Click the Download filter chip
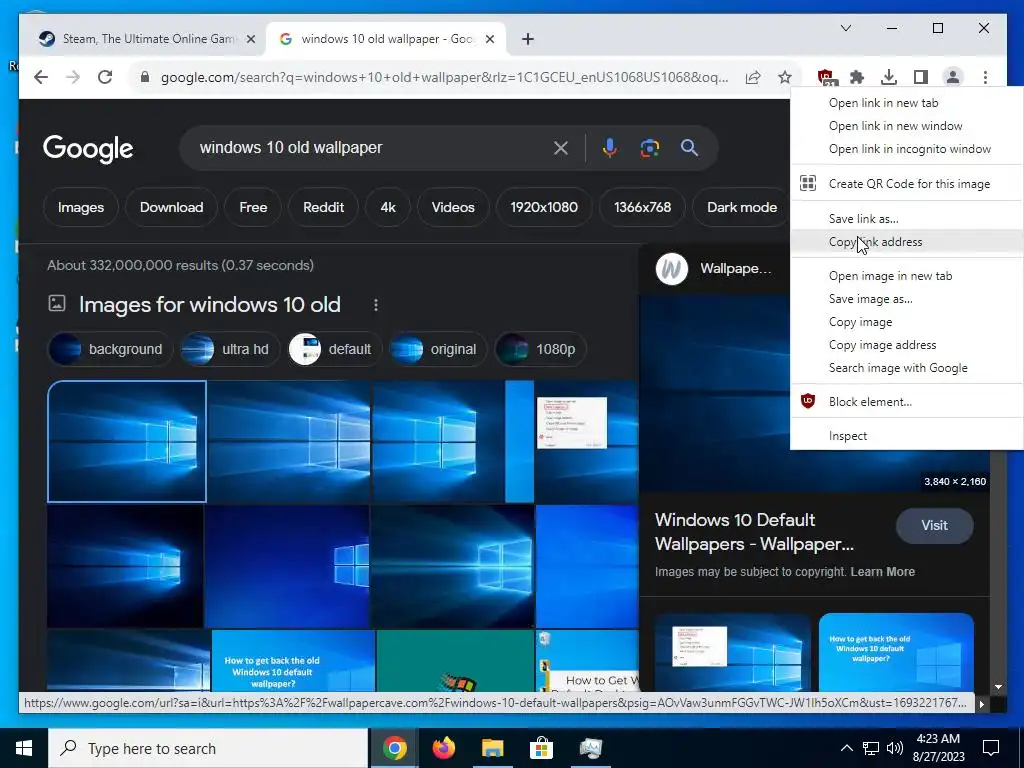Image resolution: width=1024 pixels, height=768 pixels. tap(171, 208)
